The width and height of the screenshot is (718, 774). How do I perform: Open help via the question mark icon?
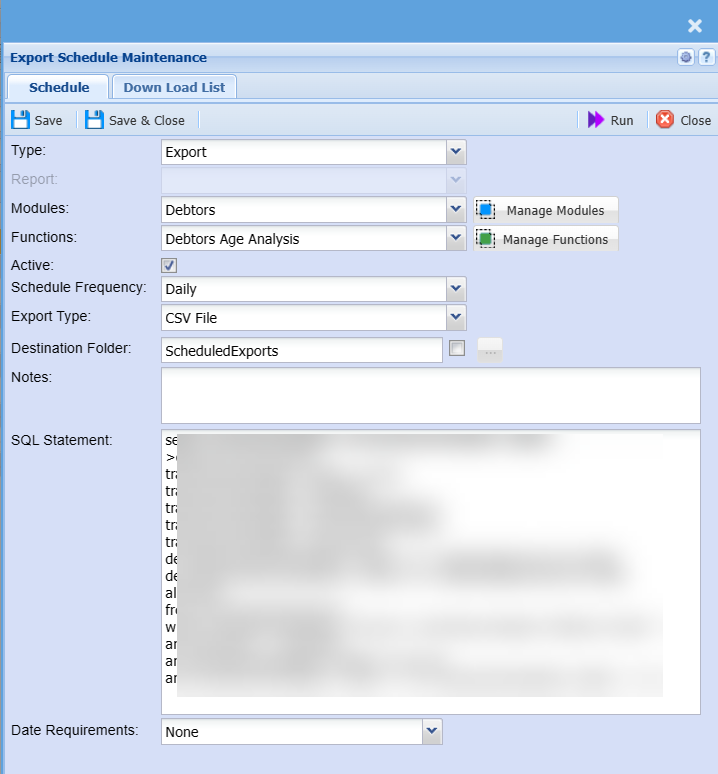[x=706, y=57]
